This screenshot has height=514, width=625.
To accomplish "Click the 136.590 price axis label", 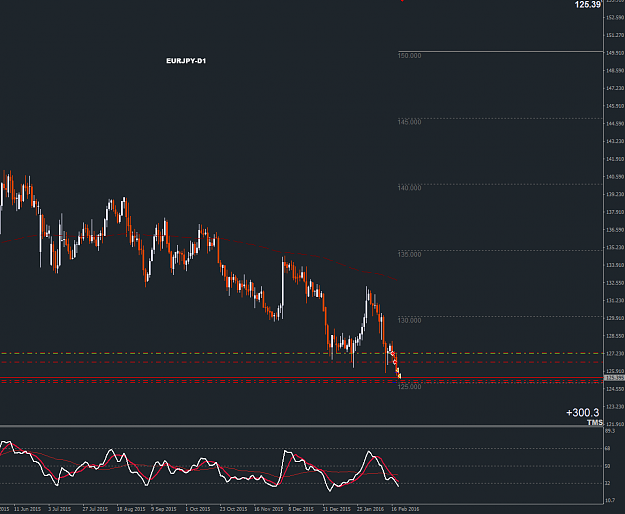I will coord(615,230).
